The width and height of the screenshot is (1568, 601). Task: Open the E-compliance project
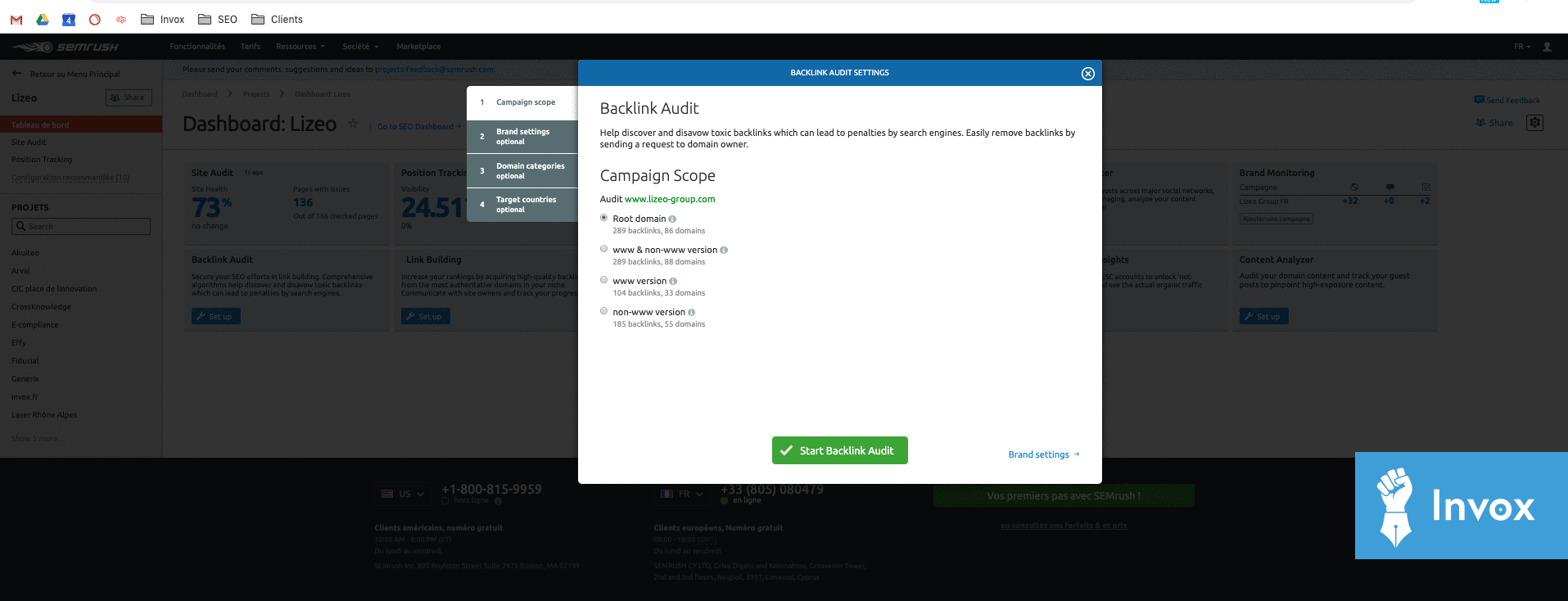tap(35, 325)
